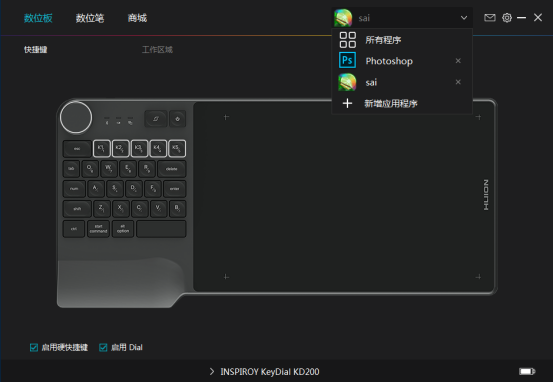Click the alt option key
Image resolution: width=554 pixels, height=382 pixels.
coord(123,229)
